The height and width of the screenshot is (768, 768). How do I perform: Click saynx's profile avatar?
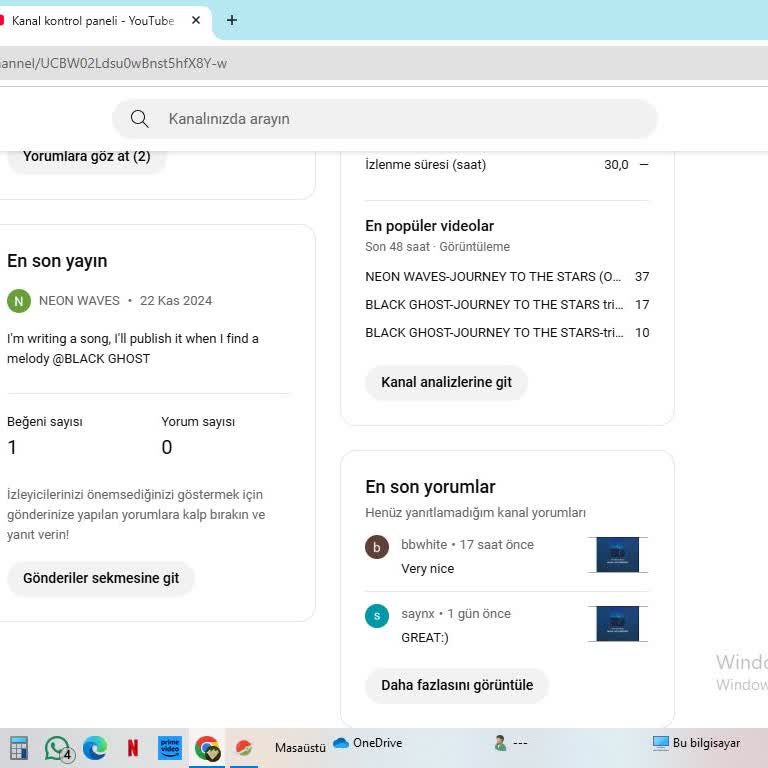coord(377,616)
